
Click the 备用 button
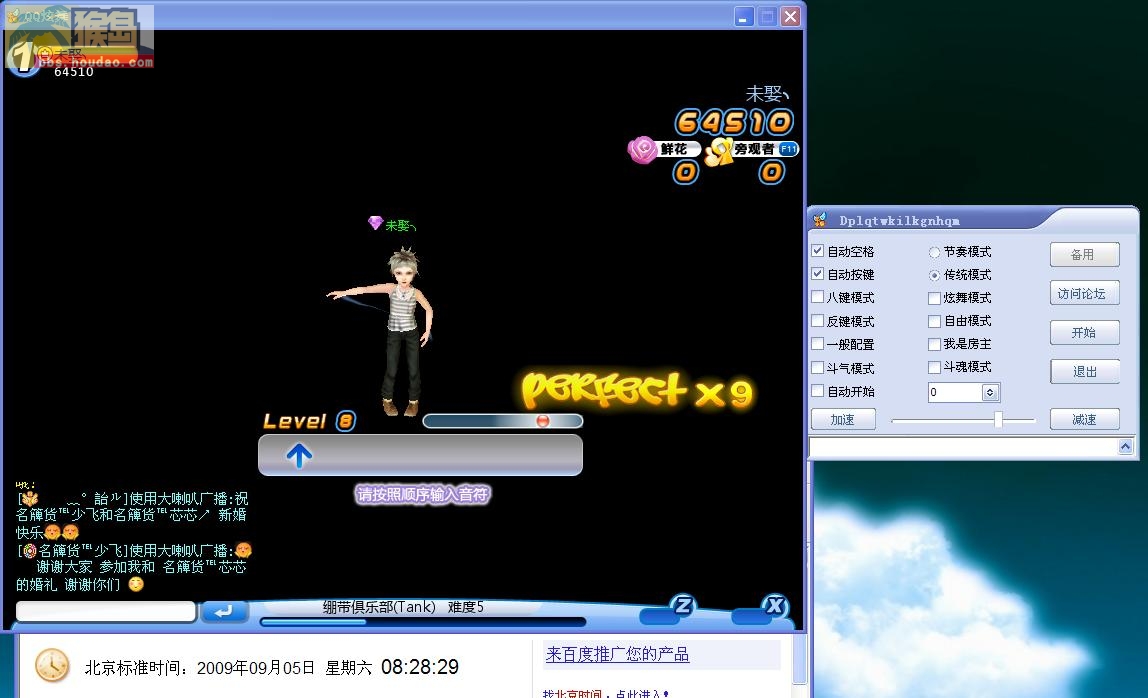tap(1084, 254)
